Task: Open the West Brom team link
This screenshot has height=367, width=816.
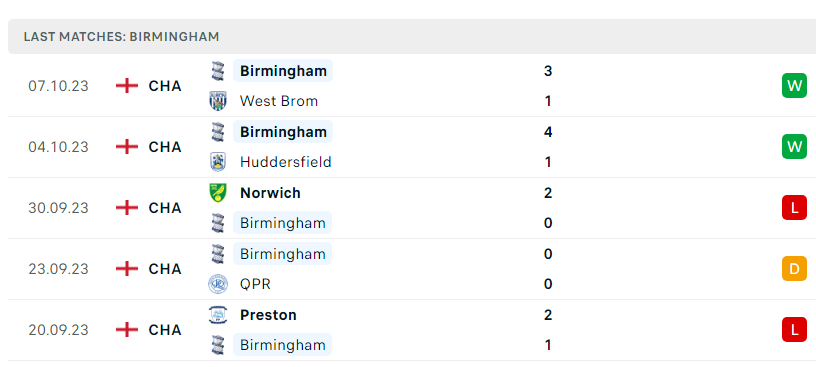Action: 279,101
